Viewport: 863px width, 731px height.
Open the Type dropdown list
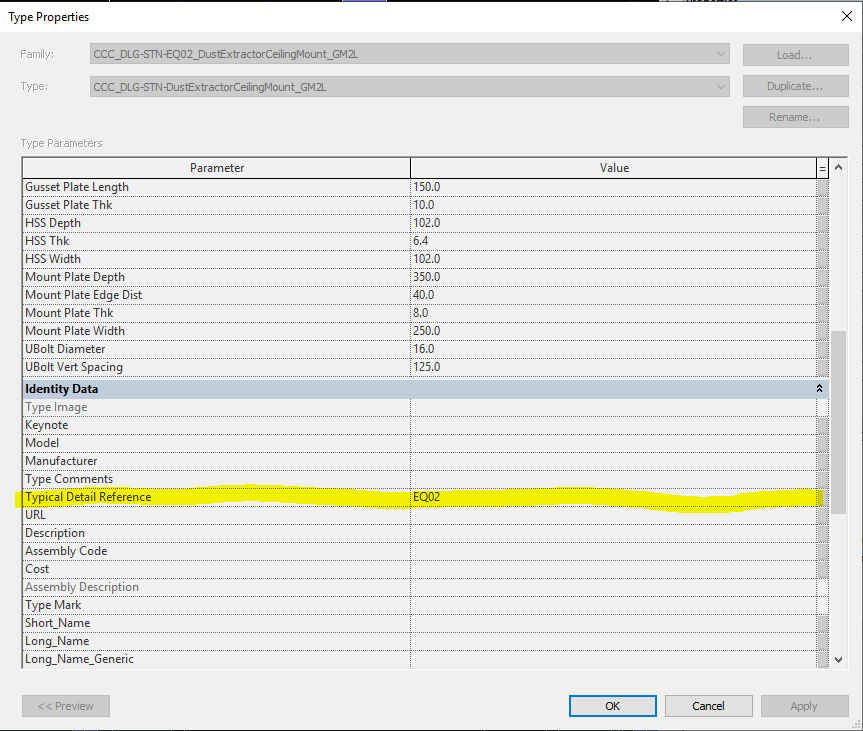tap(722, 86)
